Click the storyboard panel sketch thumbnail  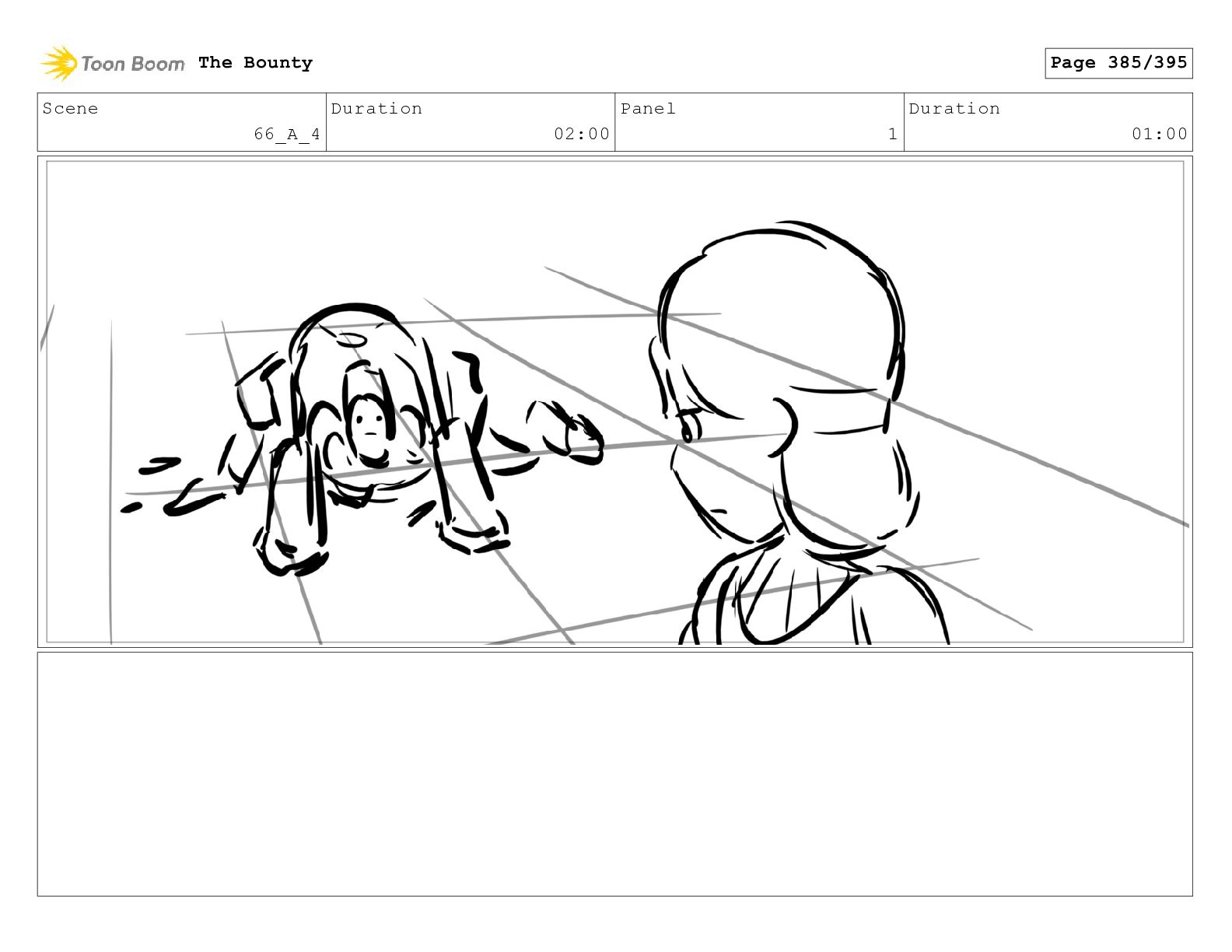(x=615, y=401)
